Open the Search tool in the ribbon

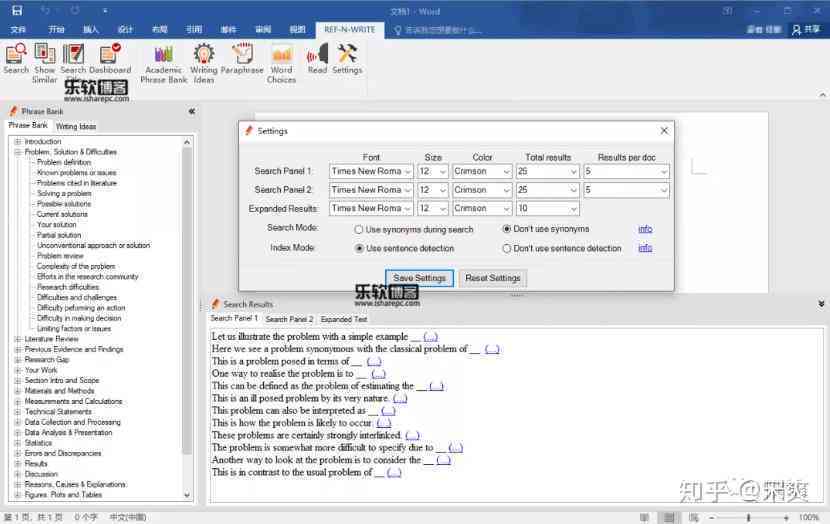pyautogui.click(x=16, y=59)
